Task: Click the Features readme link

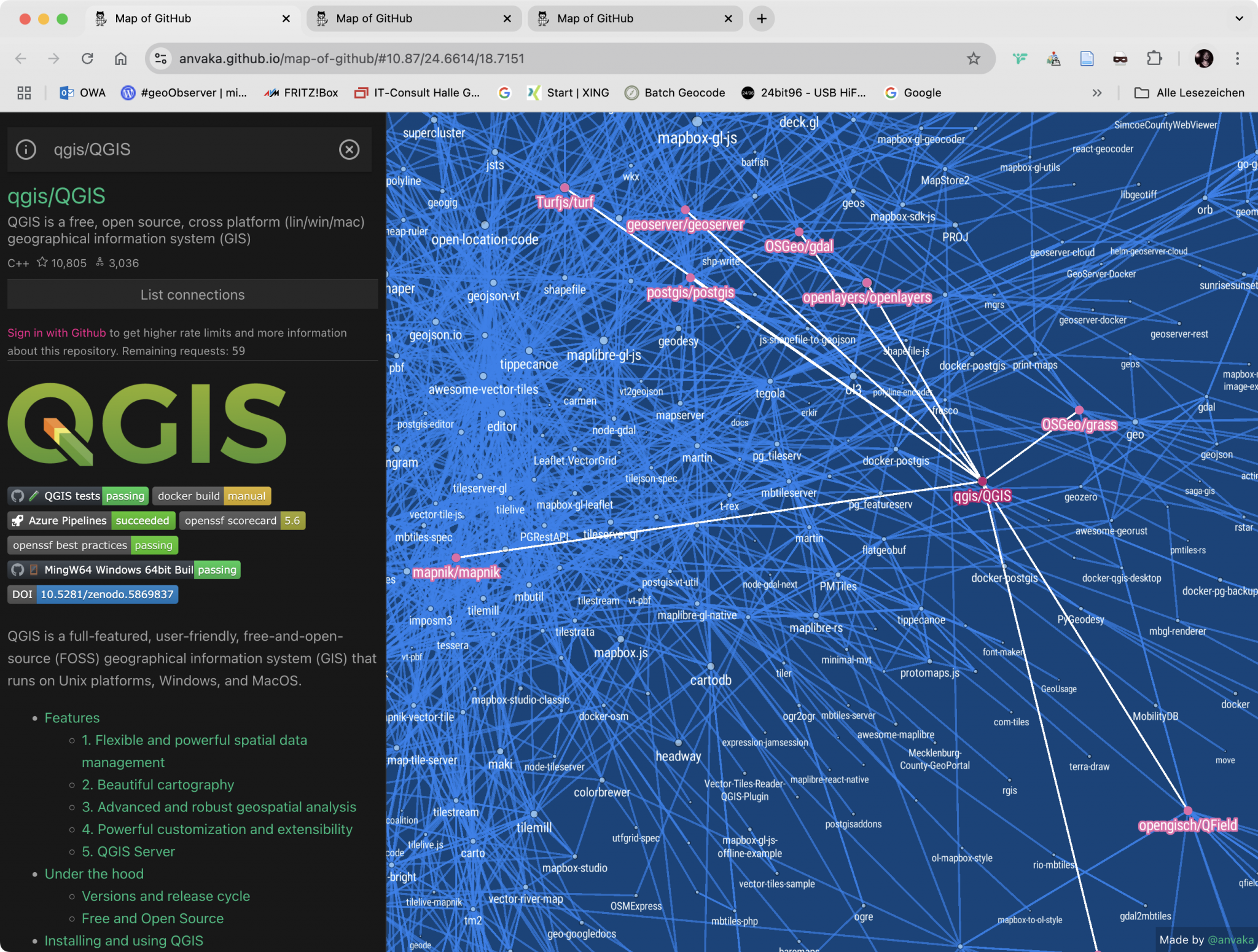Action: pyautogui.click(x=72, y=718)
